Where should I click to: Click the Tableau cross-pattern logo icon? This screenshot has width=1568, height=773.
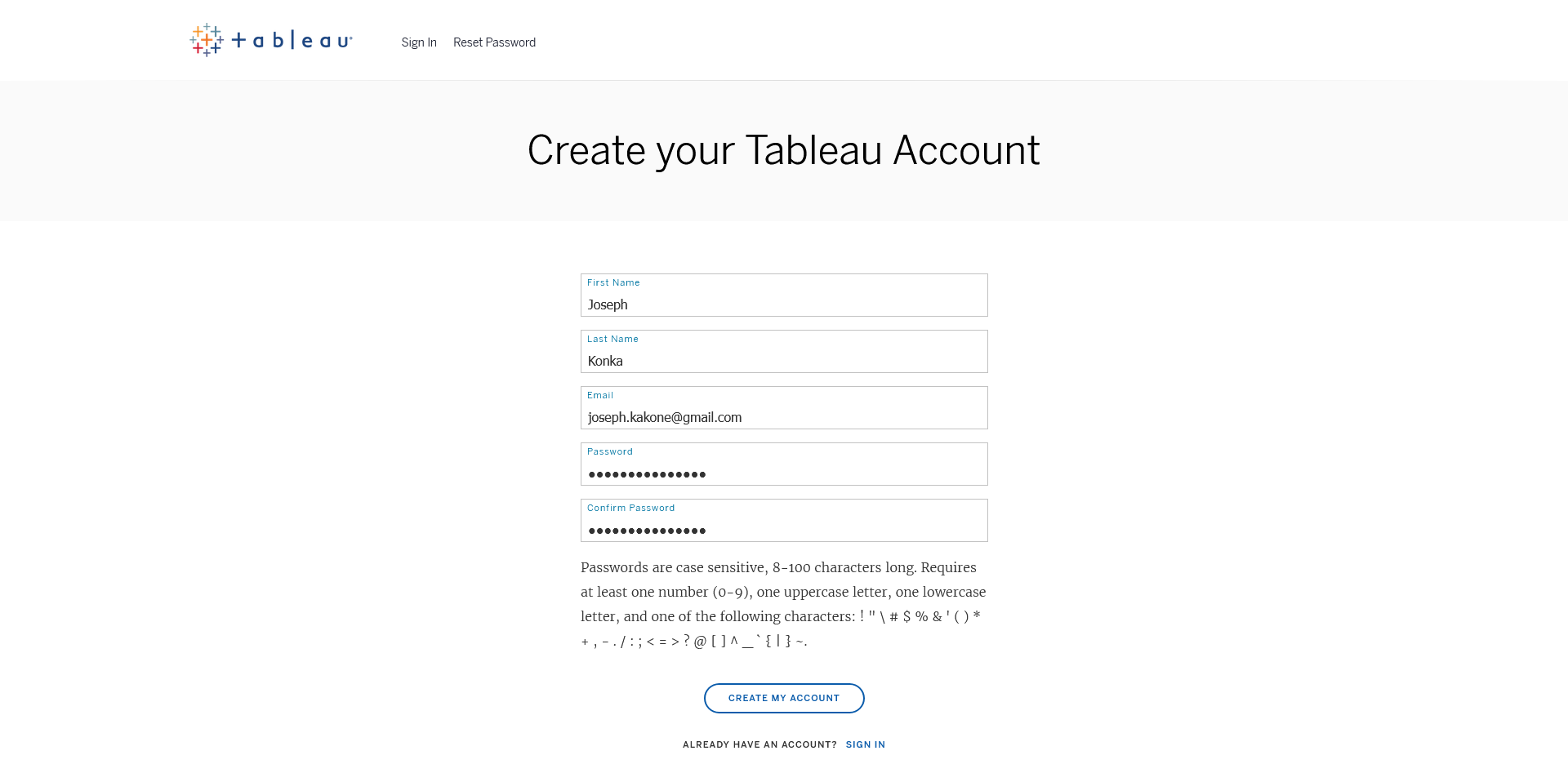coord(207,40)
